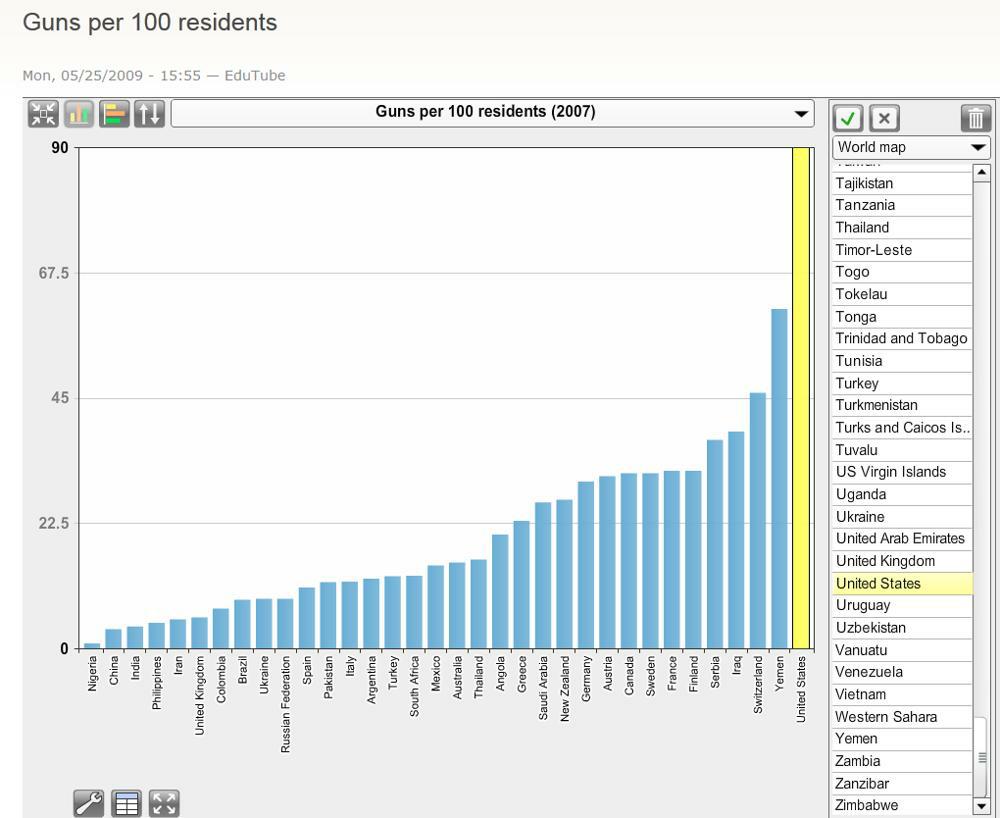
Task: Click the scroll down arrow of country list
Action: pyautogui.click(x=980, y=806)
